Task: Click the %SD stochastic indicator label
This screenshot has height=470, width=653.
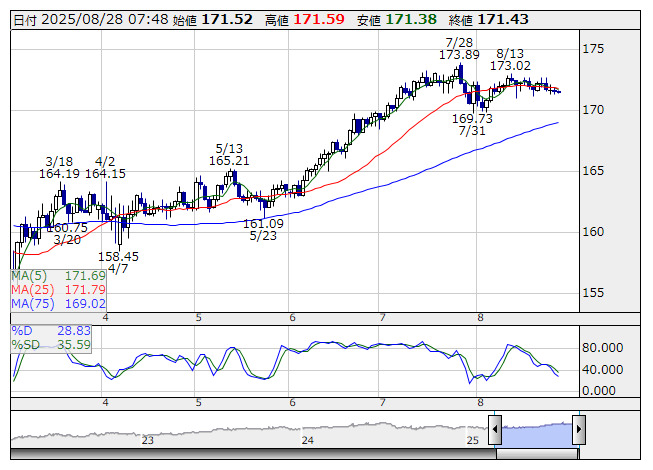Action: pyautogui.click(x=24, y=344)
